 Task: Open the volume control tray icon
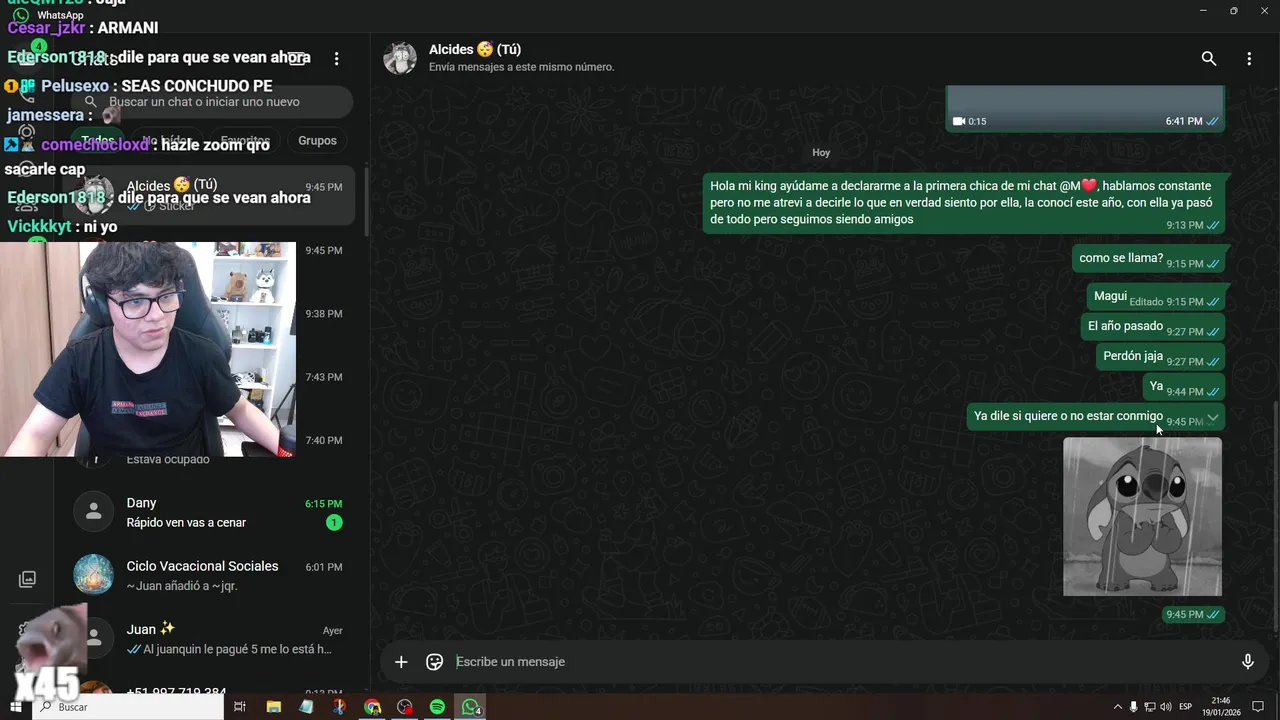(x=1165, y=707)
